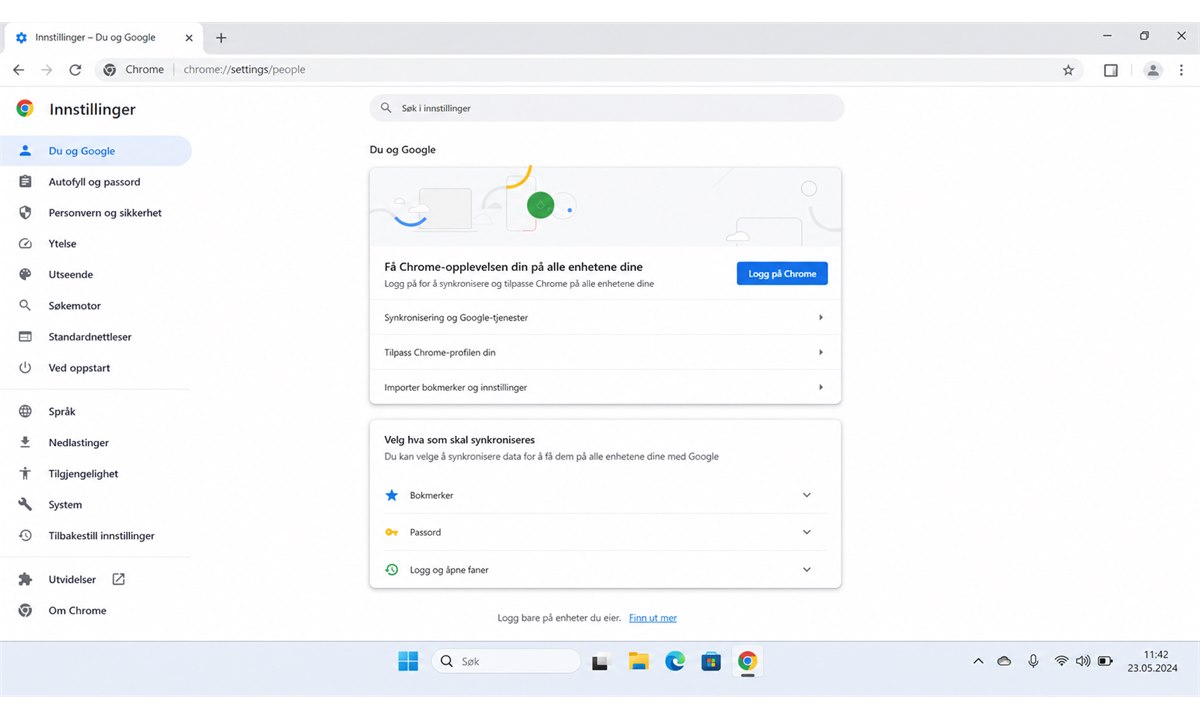
Task: Open File Explorer from taskbar
Action: [638, 661]
